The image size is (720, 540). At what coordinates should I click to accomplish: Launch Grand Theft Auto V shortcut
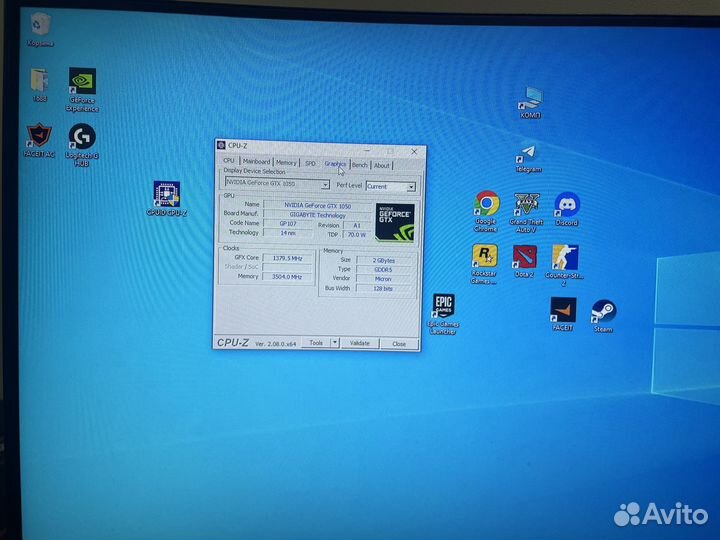click(526, 213)
